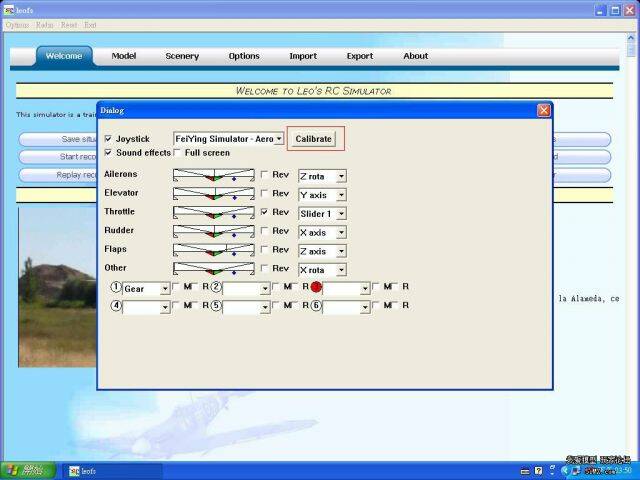Expand hidden tray icons with the chevron
Image resolution: width=640 pixels, height=480 pixels.
[564, 471]
